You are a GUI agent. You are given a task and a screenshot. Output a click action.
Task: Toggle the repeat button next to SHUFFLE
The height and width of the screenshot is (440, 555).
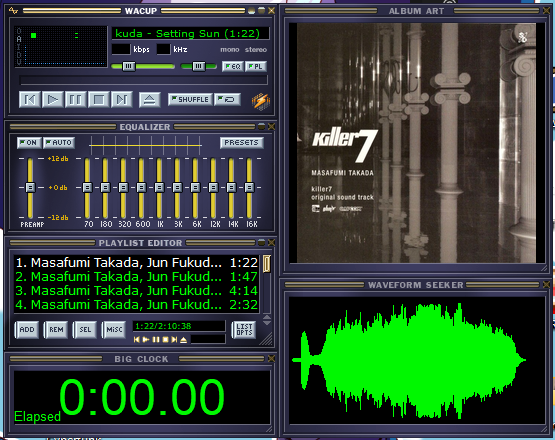coord(227,99)
